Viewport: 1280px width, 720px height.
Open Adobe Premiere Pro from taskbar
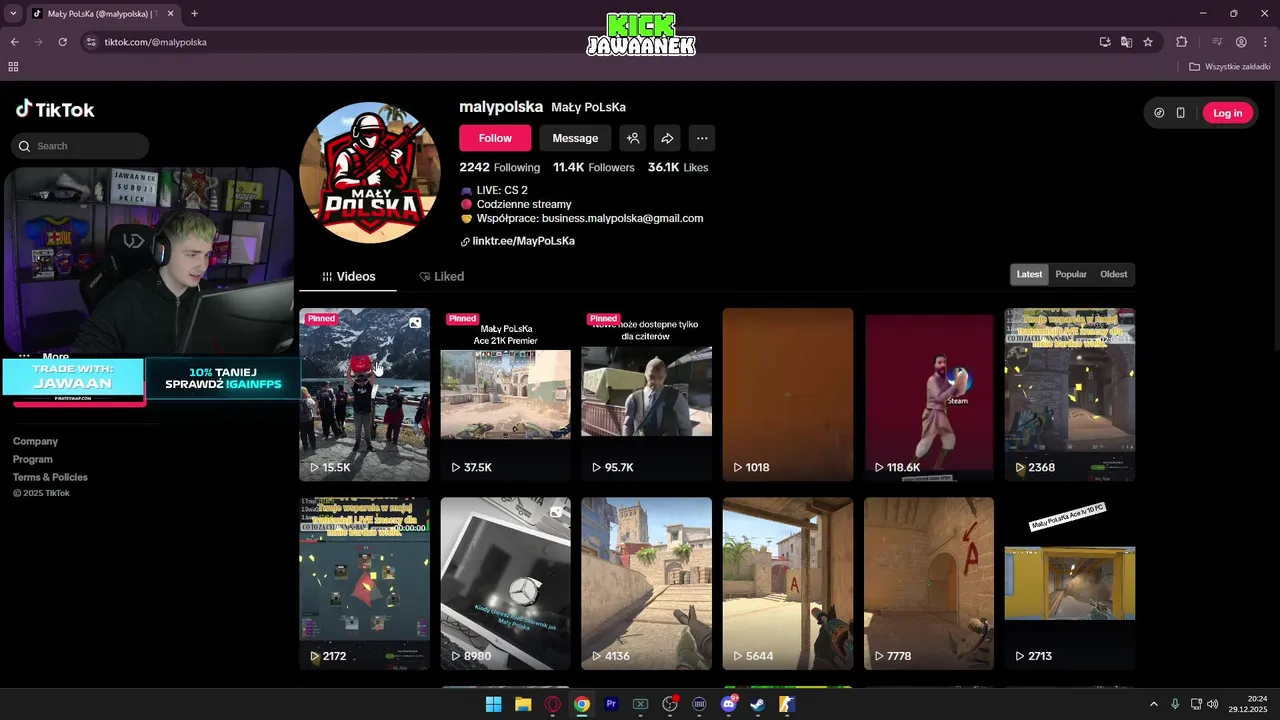(x=611, y=704)
